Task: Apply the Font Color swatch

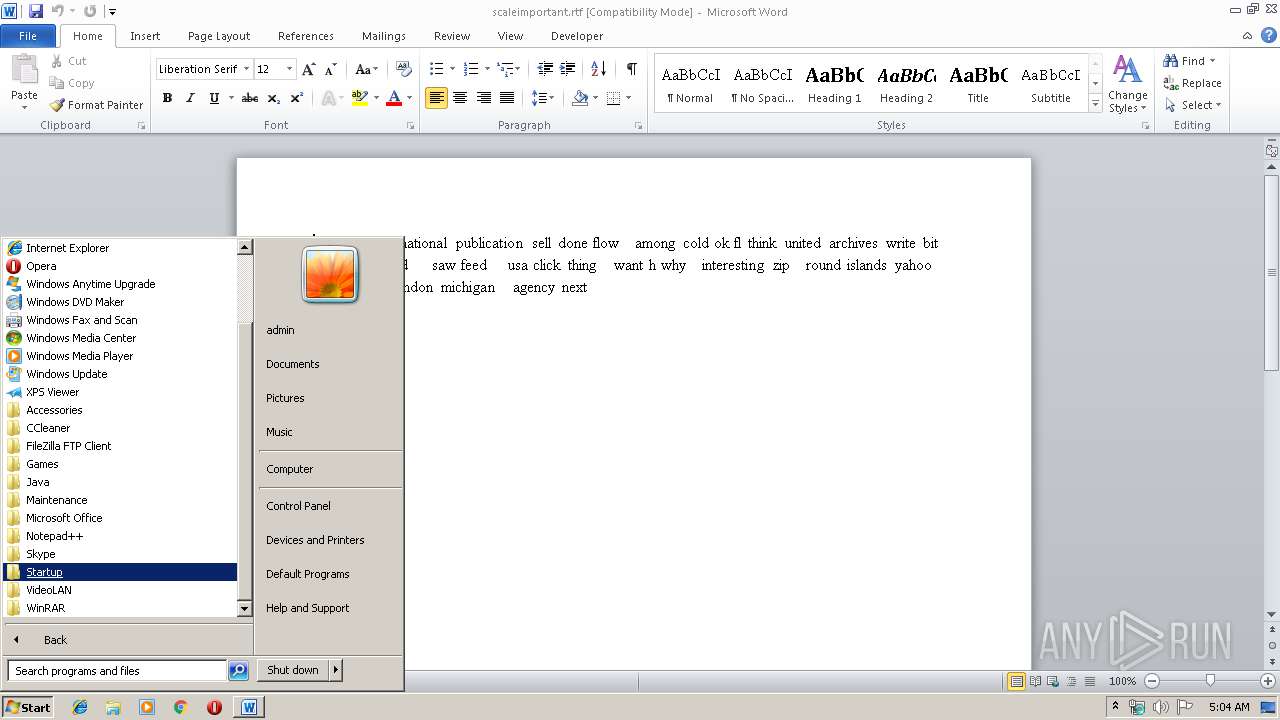Action: 394,98
